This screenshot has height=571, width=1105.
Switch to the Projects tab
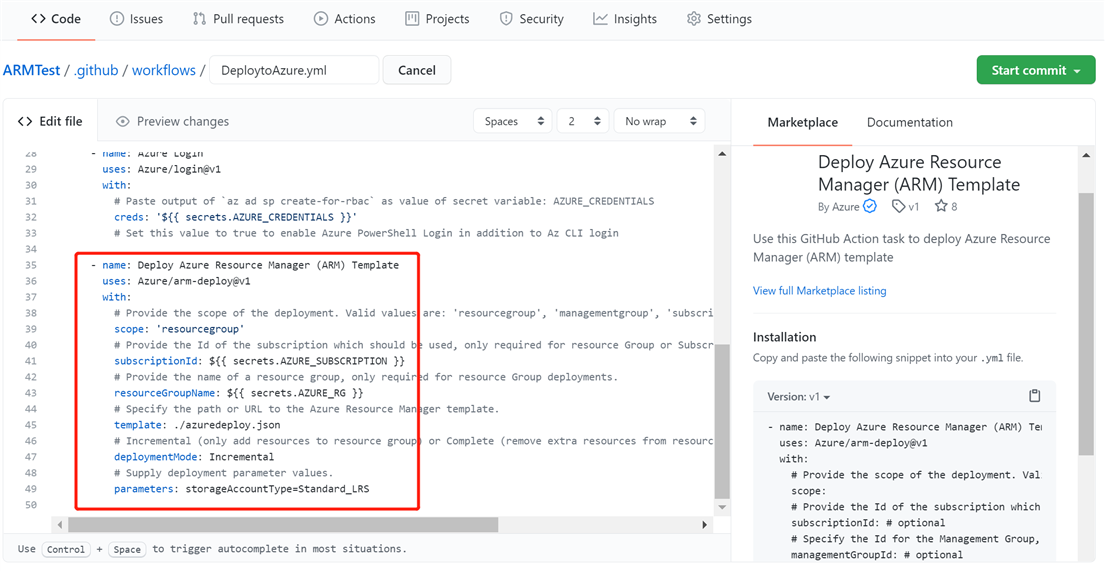[437, 19]
